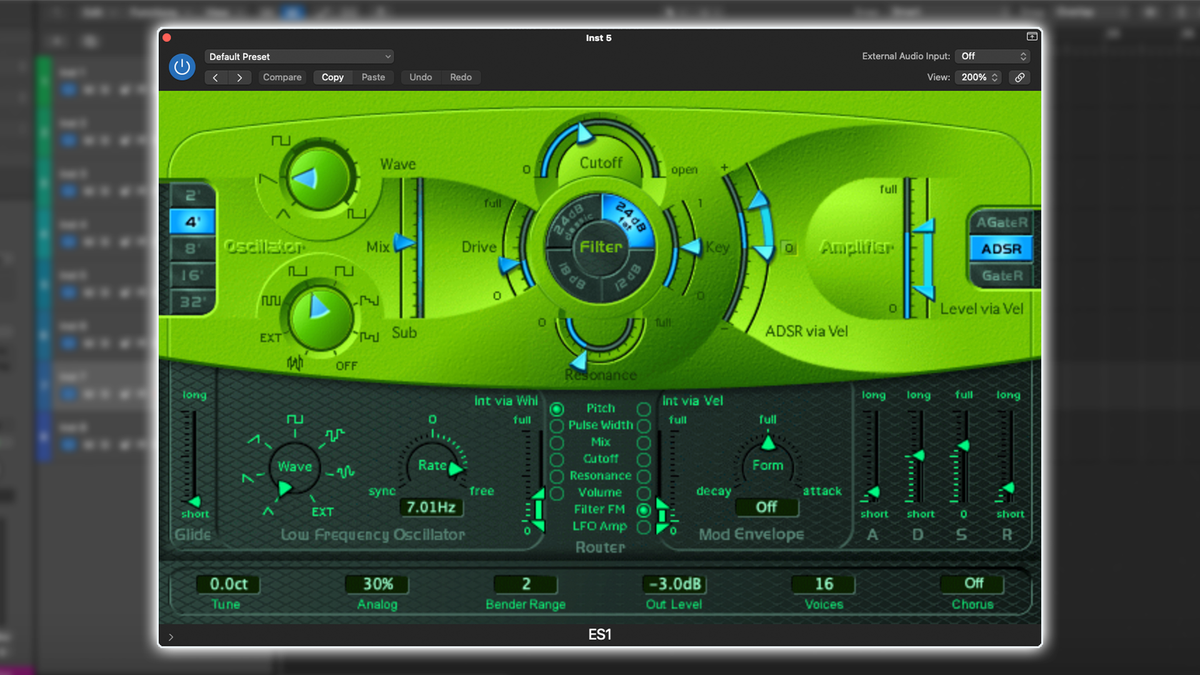Open the Default Preset dropdown
This screenshot has height=675, width=1200.
(298, 56)
